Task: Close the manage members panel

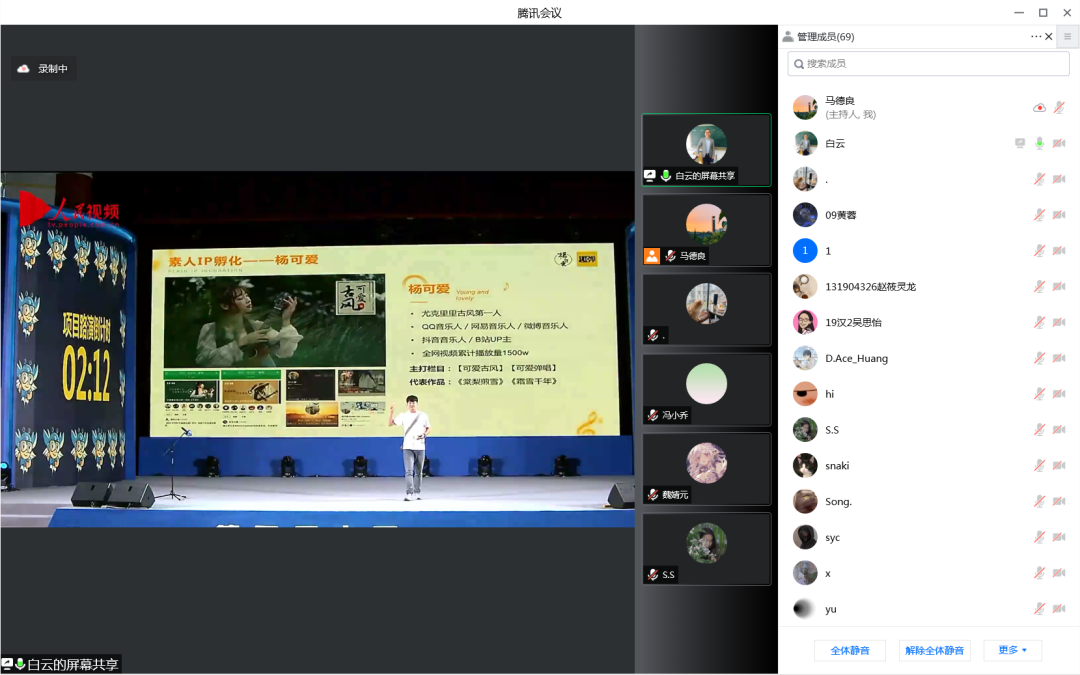Action: [x=1049, y=37]
